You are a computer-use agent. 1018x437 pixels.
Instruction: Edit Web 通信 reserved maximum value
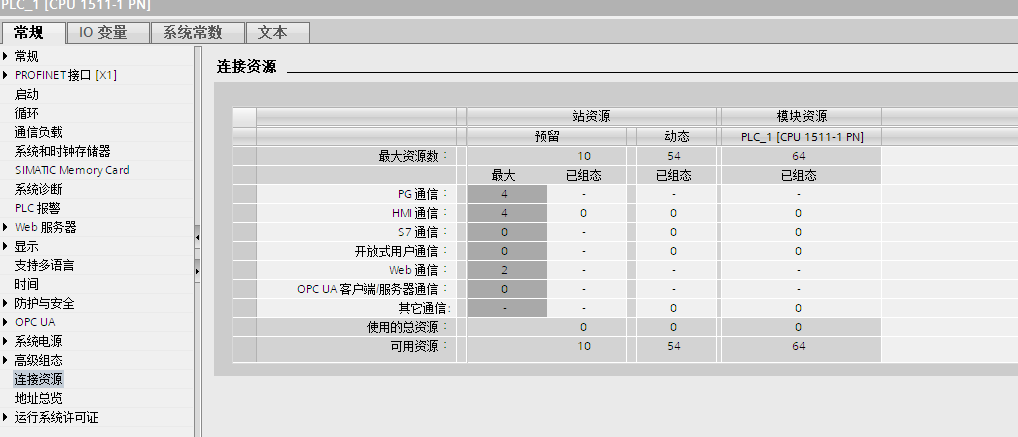point(506,270)
